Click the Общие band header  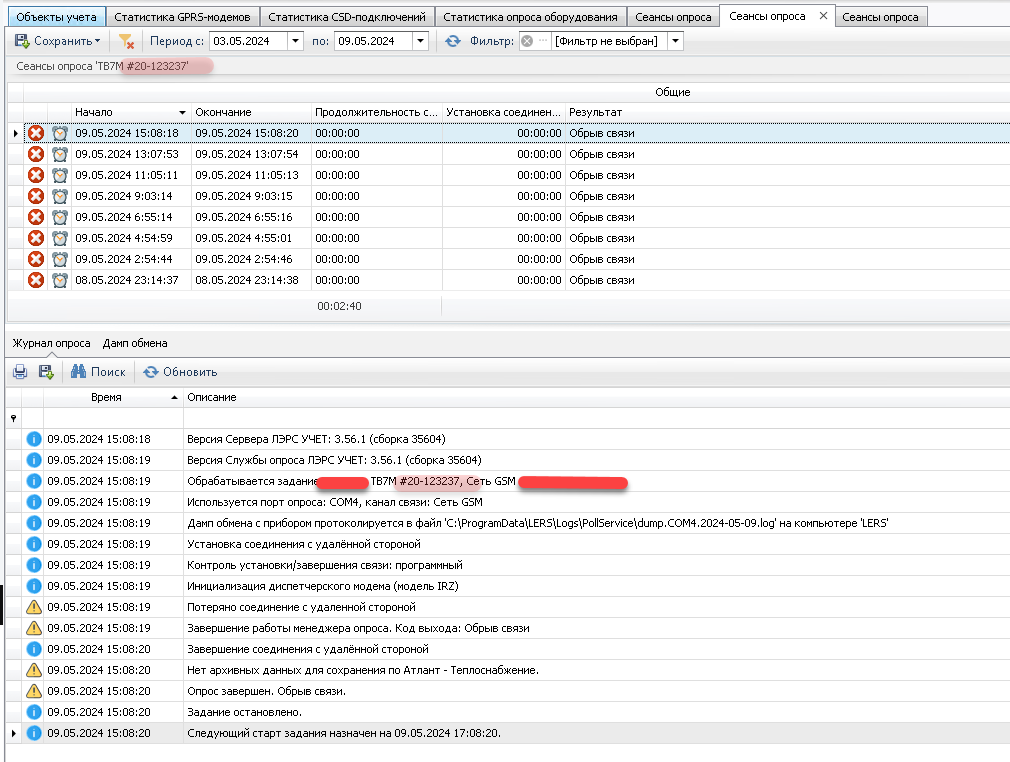tap(672, 92)
